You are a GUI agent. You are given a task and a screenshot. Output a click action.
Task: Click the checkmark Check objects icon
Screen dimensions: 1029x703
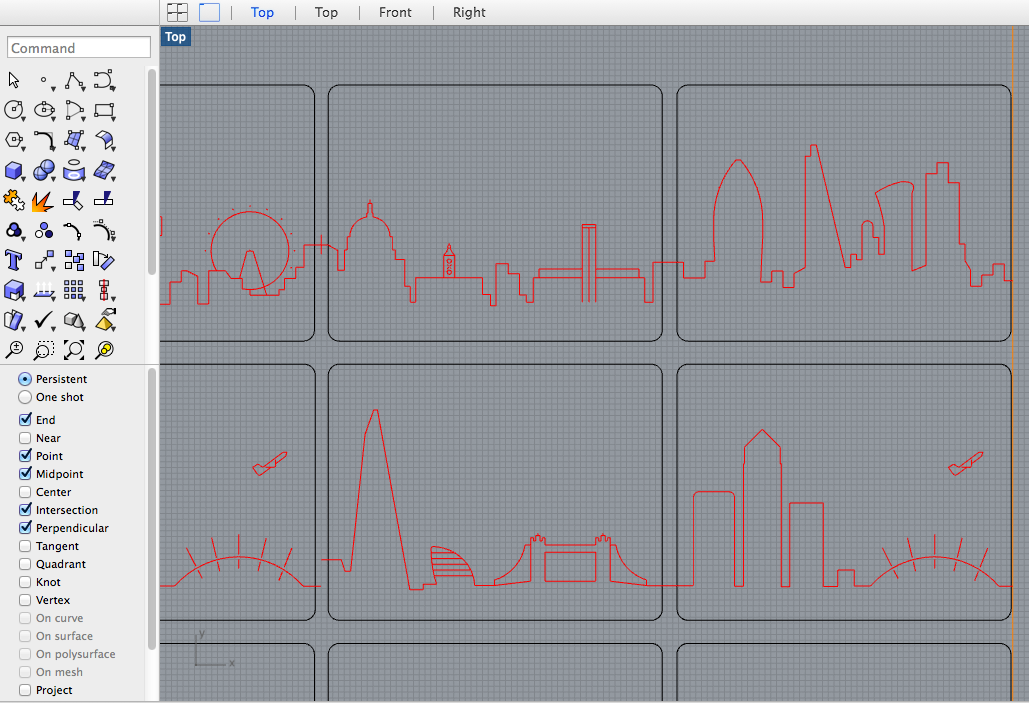coord(44,320)
